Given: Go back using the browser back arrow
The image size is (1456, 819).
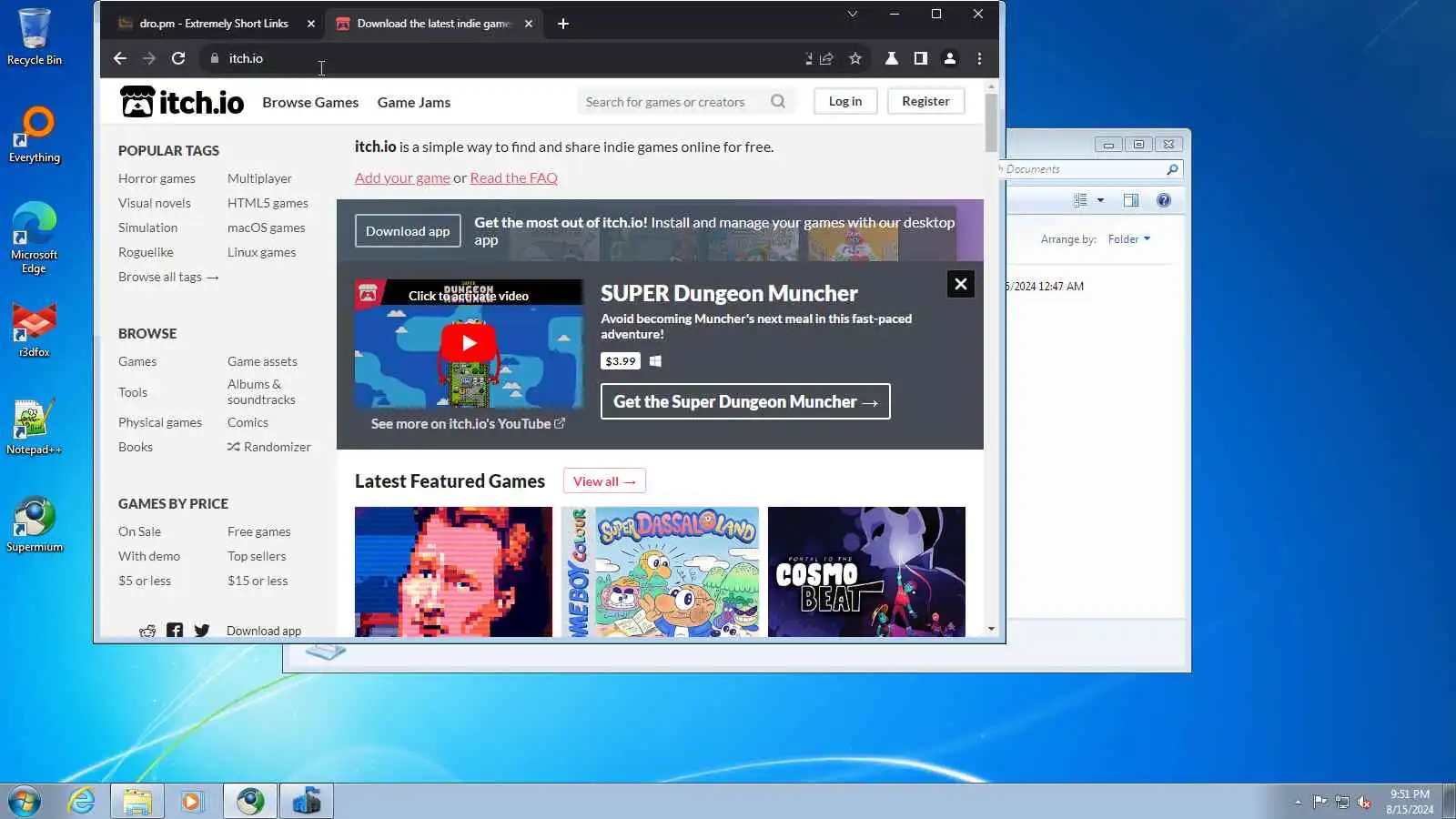Looking at the screenshot, I should 120,58.
